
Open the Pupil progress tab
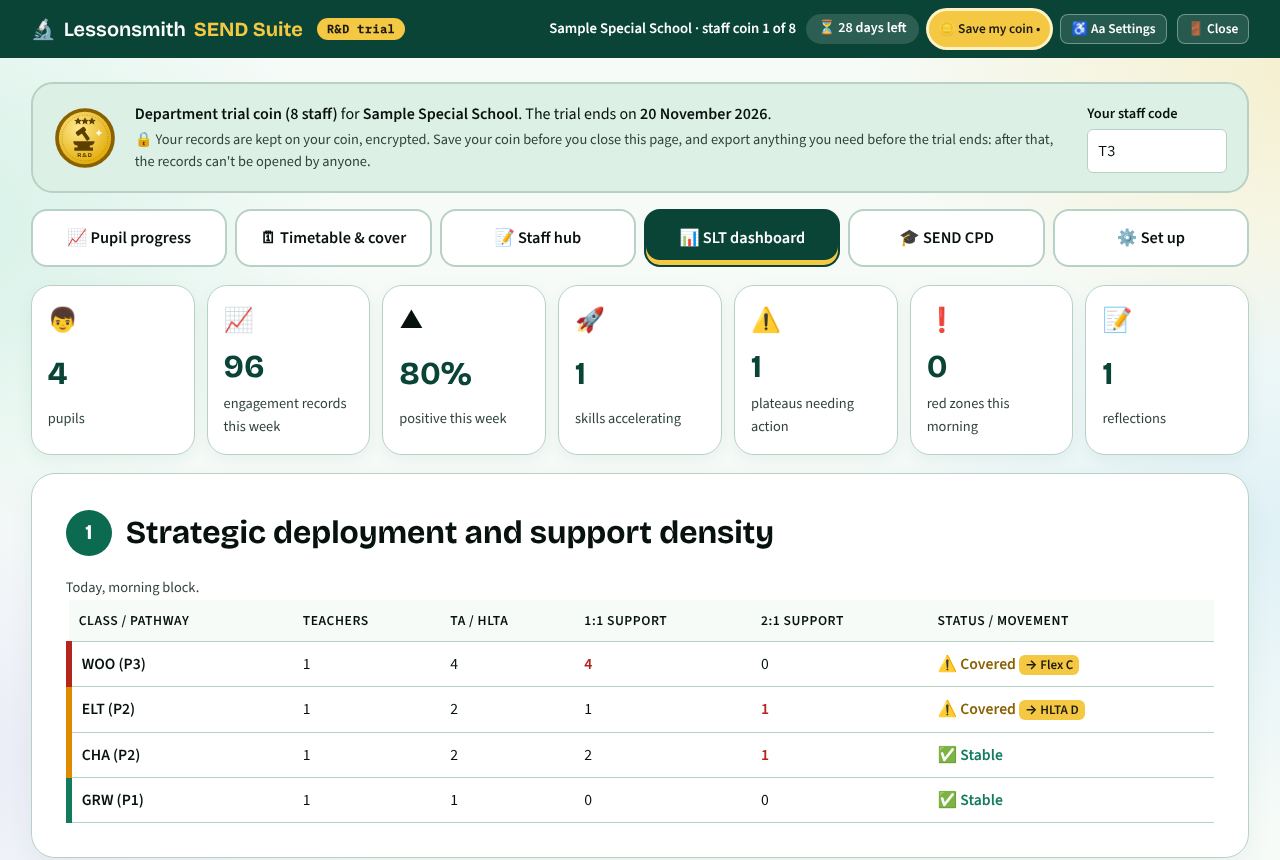[129, 238]
